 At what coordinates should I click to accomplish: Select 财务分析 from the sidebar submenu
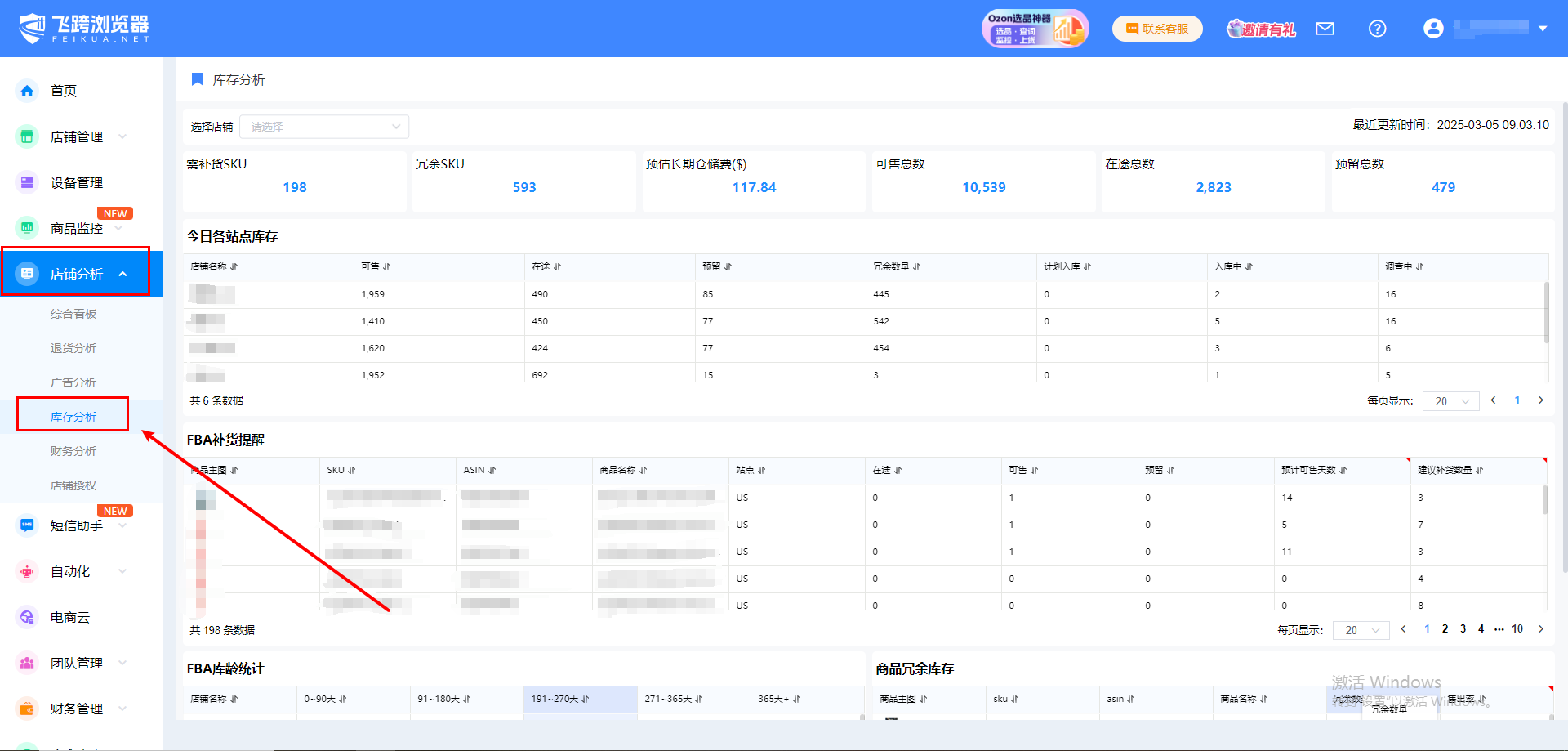click(x=73, y=451)
